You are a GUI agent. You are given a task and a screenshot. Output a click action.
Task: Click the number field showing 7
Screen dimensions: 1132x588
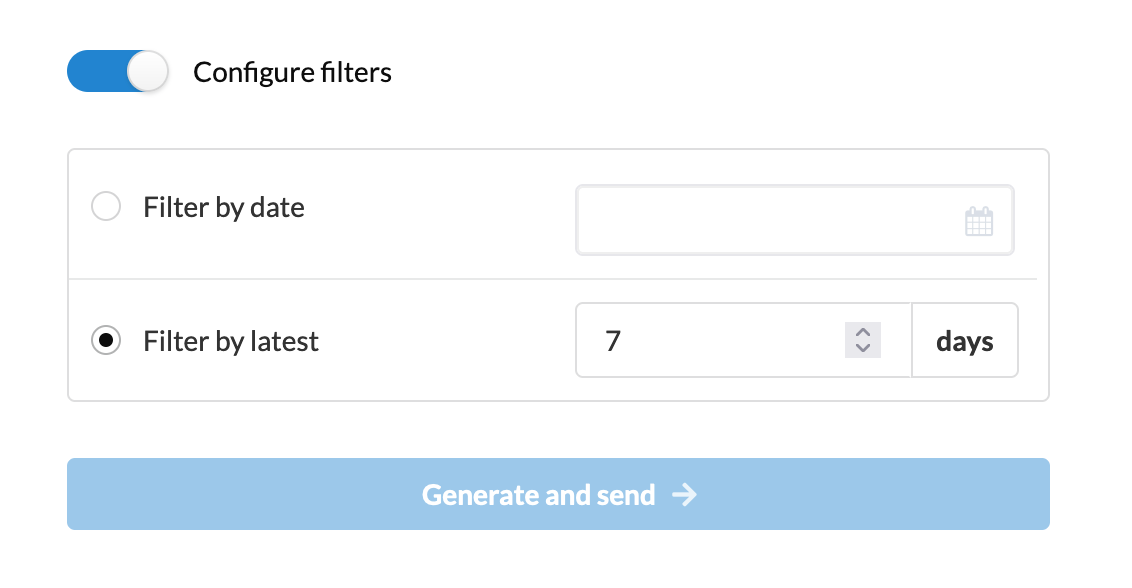coord(744,340)
